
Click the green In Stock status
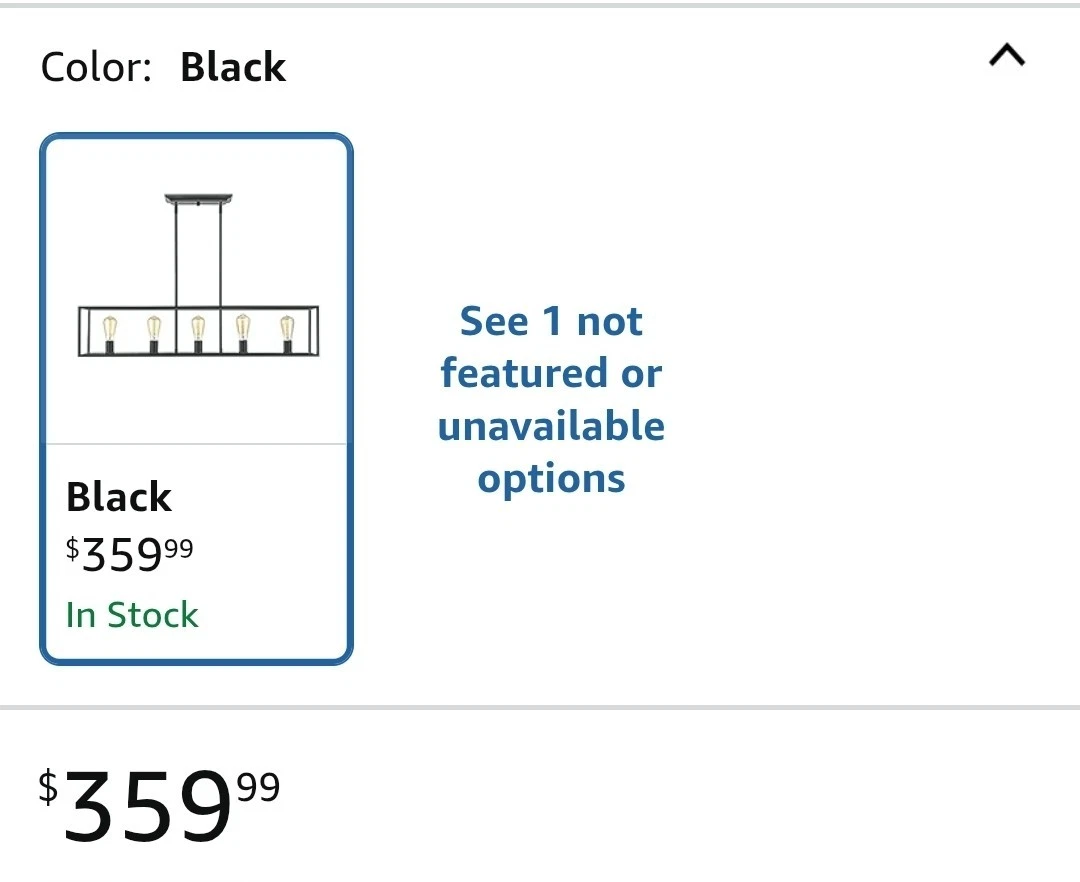pyautogui.click(x=132, y=615)
